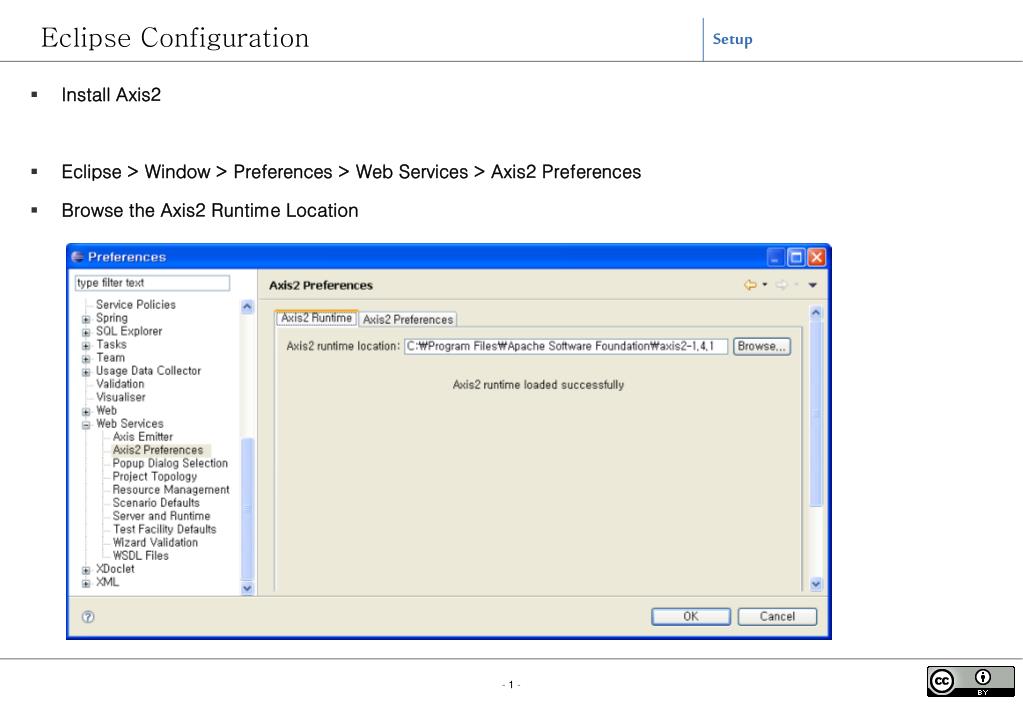Select Wizard Validation item
The image size is (1023, 708).
(155, 542)
